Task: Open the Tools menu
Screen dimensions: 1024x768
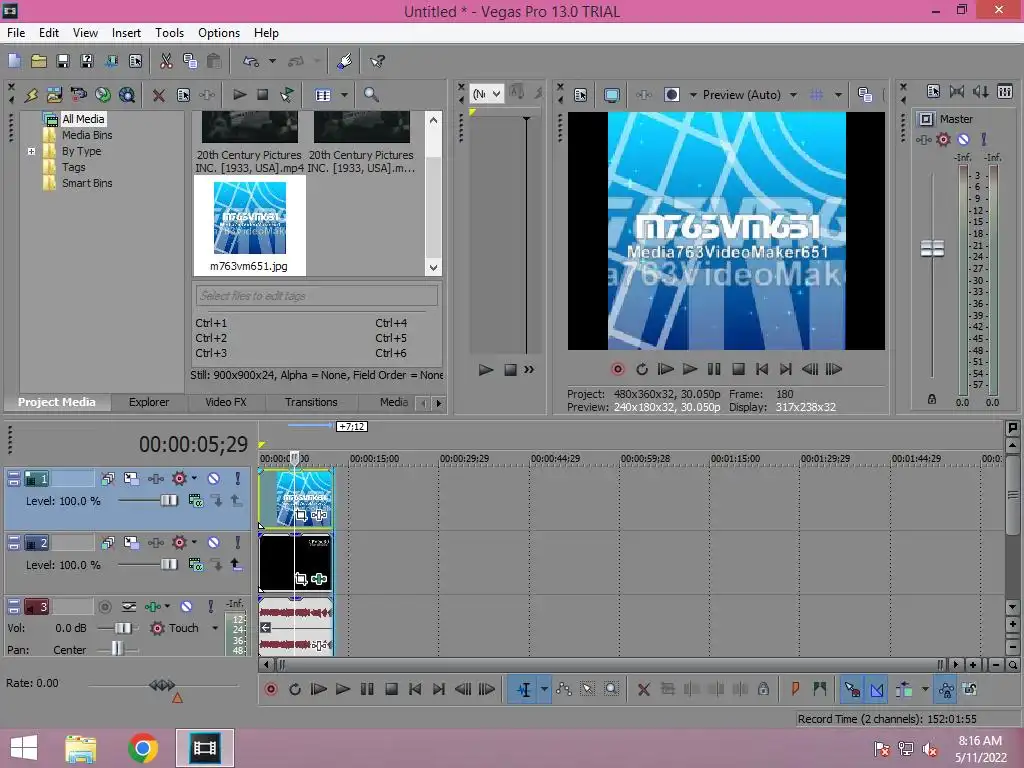Action: pos(169,33)
